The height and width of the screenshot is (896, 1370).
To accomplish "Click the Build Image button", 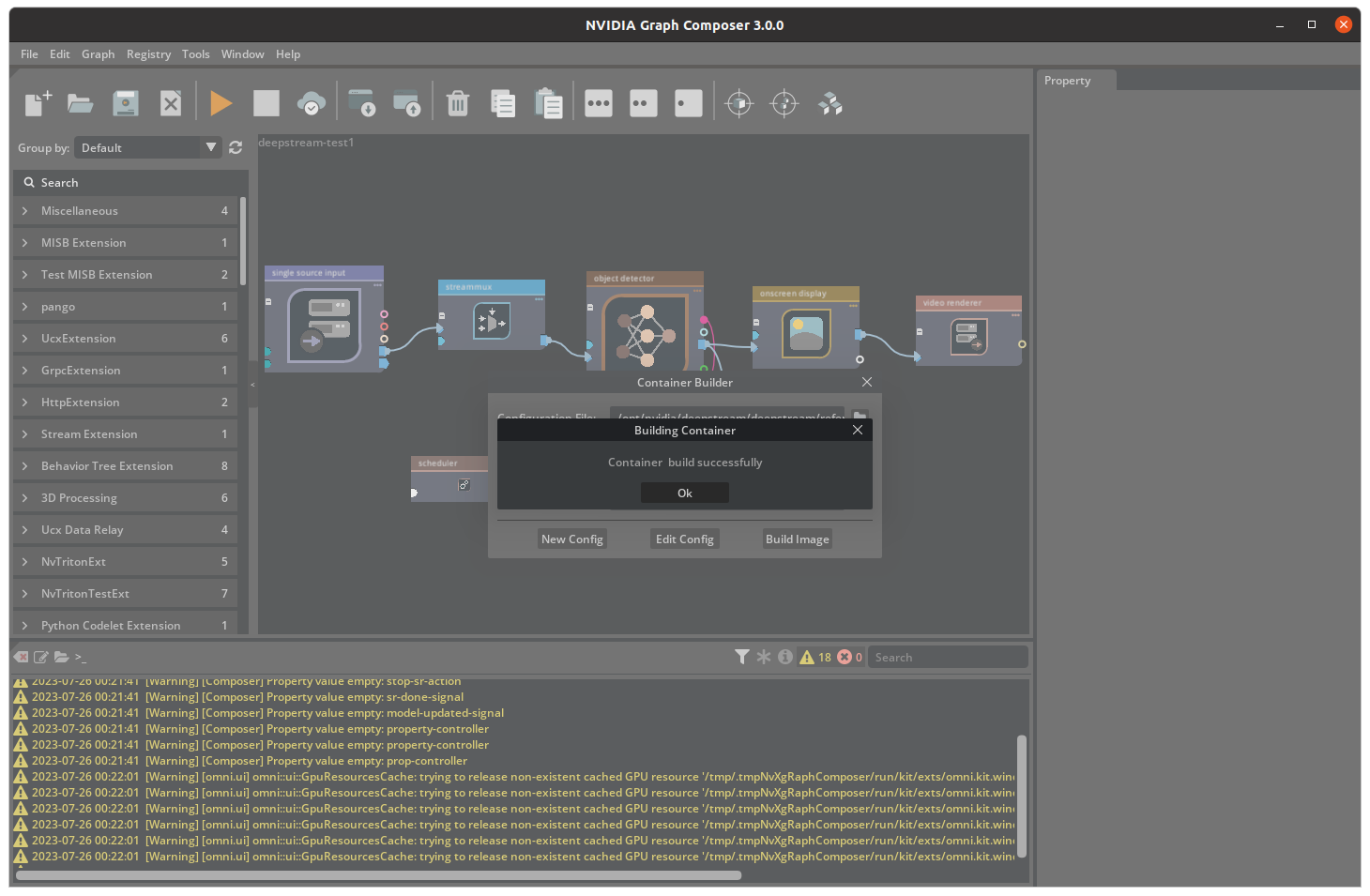I will tap(798, 539).
